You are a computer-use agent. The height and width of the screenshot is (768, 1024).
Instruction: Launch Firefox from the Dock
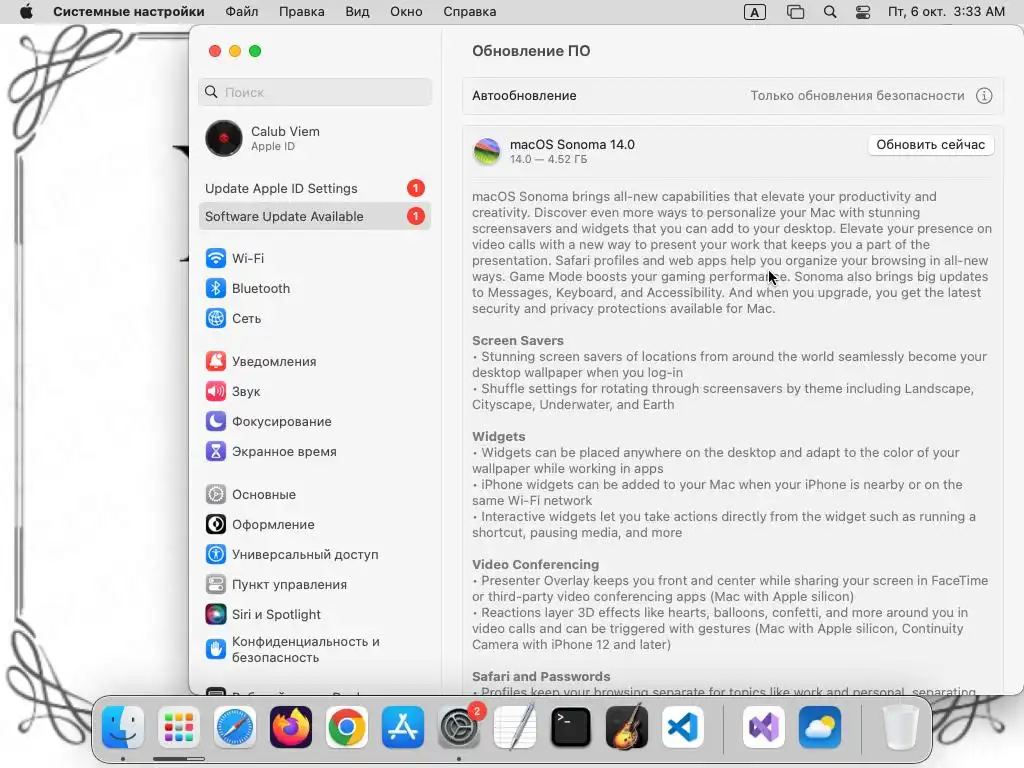tap(291, 727)
